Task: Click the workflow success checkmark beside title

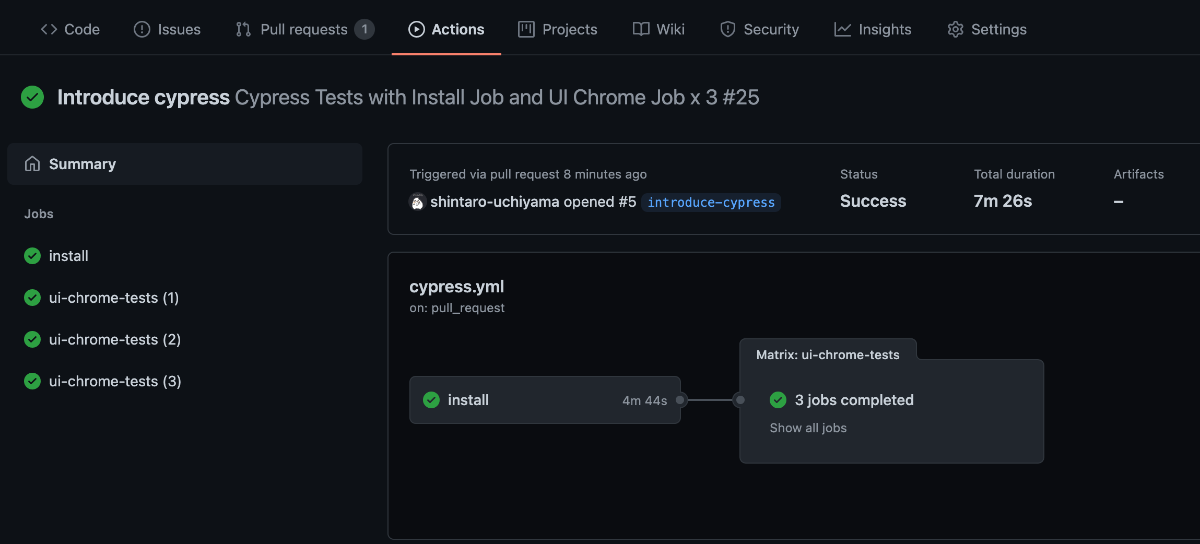Action: tap(33, 97)
